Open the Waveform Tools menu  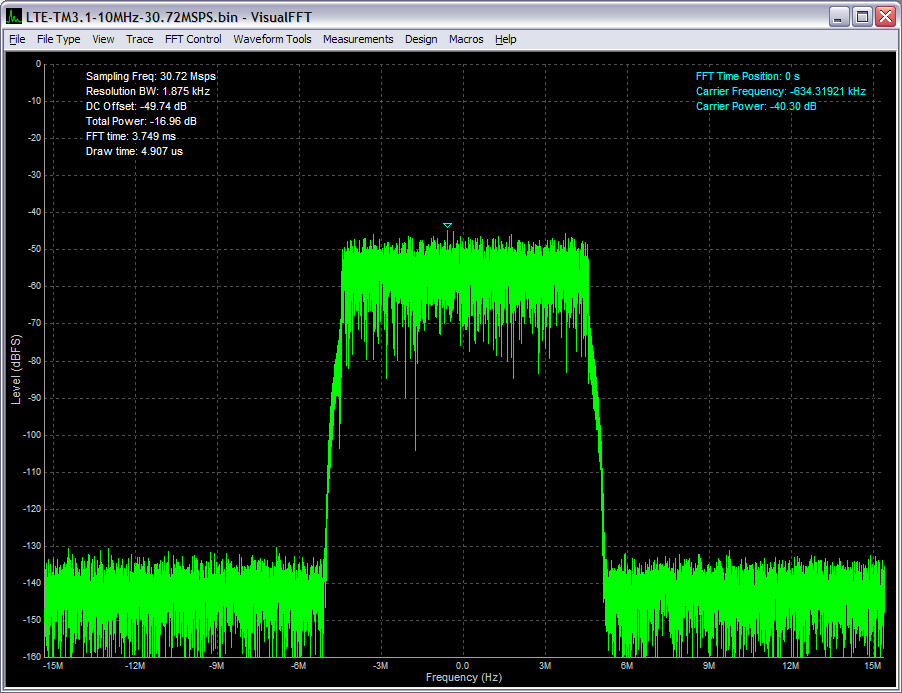pos(272,39)
